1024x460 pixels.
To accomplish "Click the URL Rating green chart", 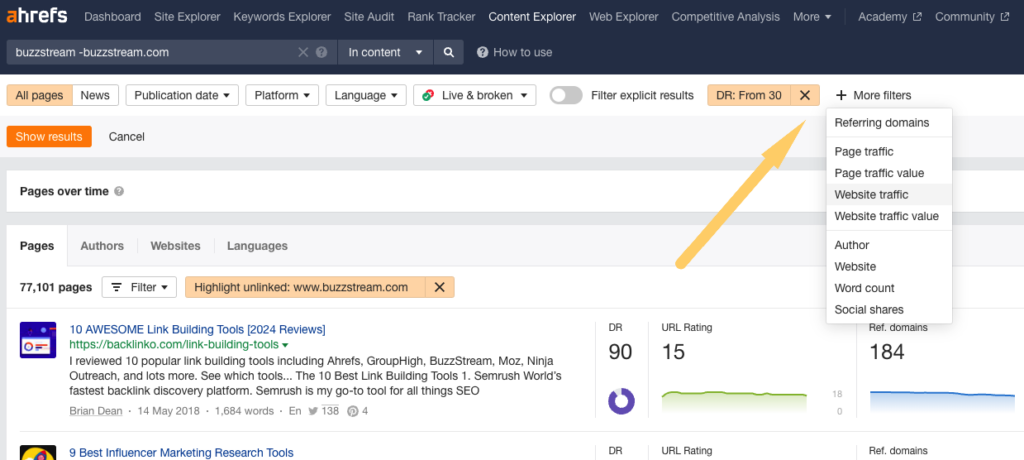I will point(734,401).
